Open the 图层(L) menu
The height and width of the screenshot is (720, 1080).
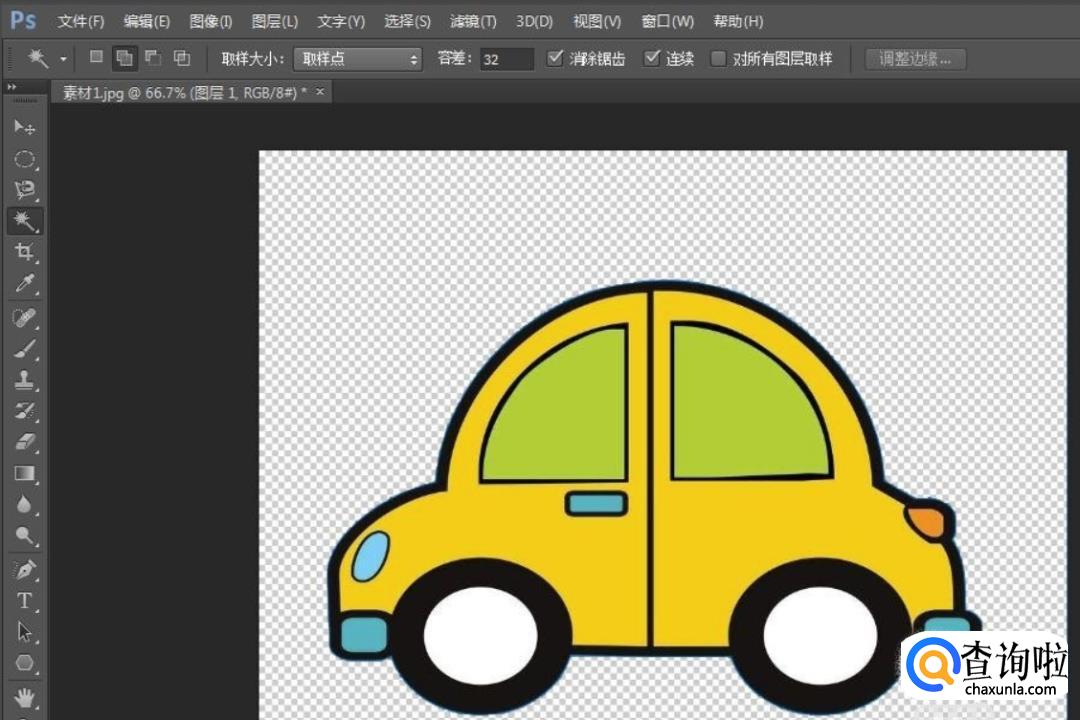(275, 21)
